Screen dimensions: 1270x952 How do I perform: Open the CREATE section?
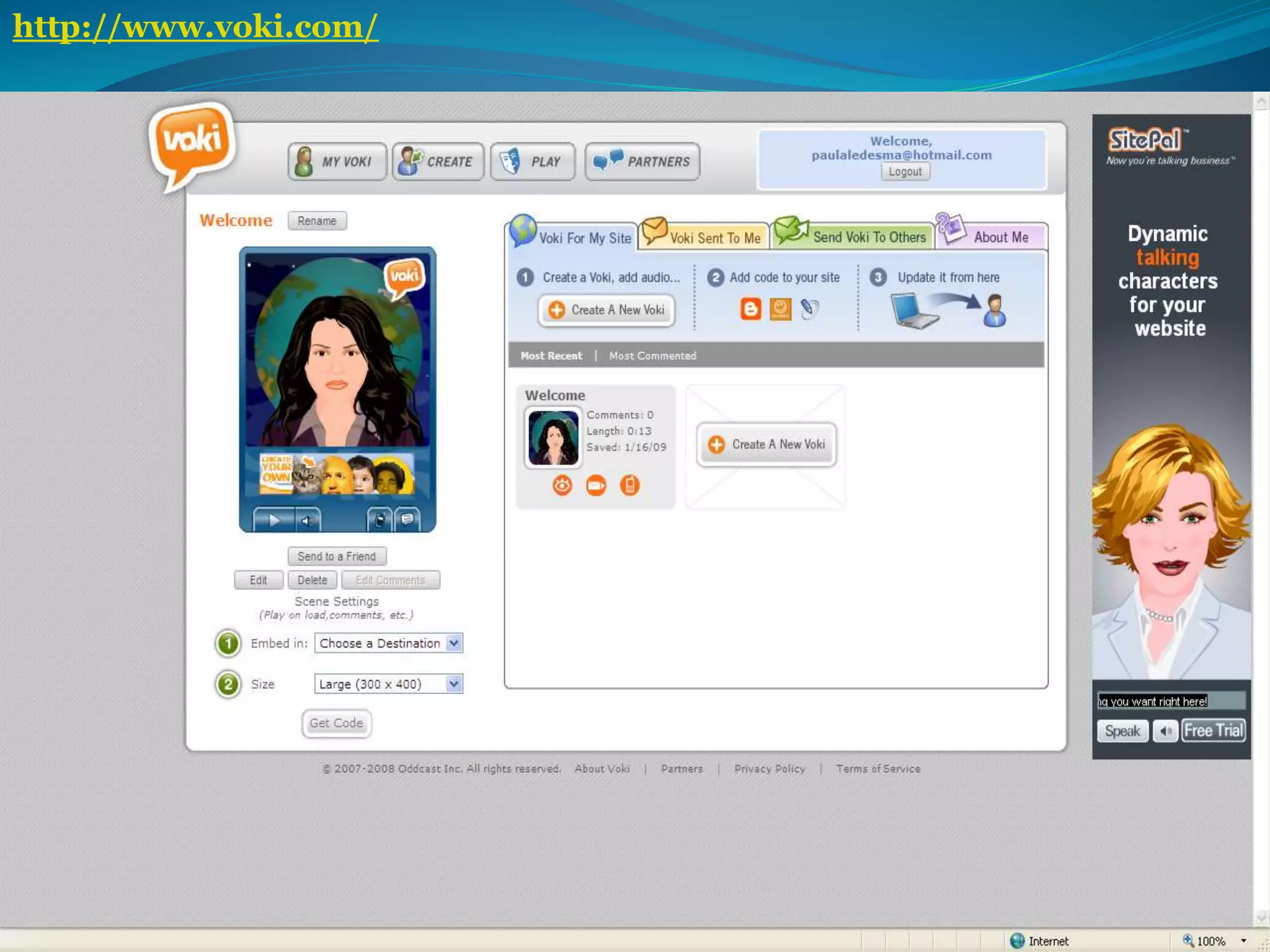pyautogui.click(x=438, y=161)
